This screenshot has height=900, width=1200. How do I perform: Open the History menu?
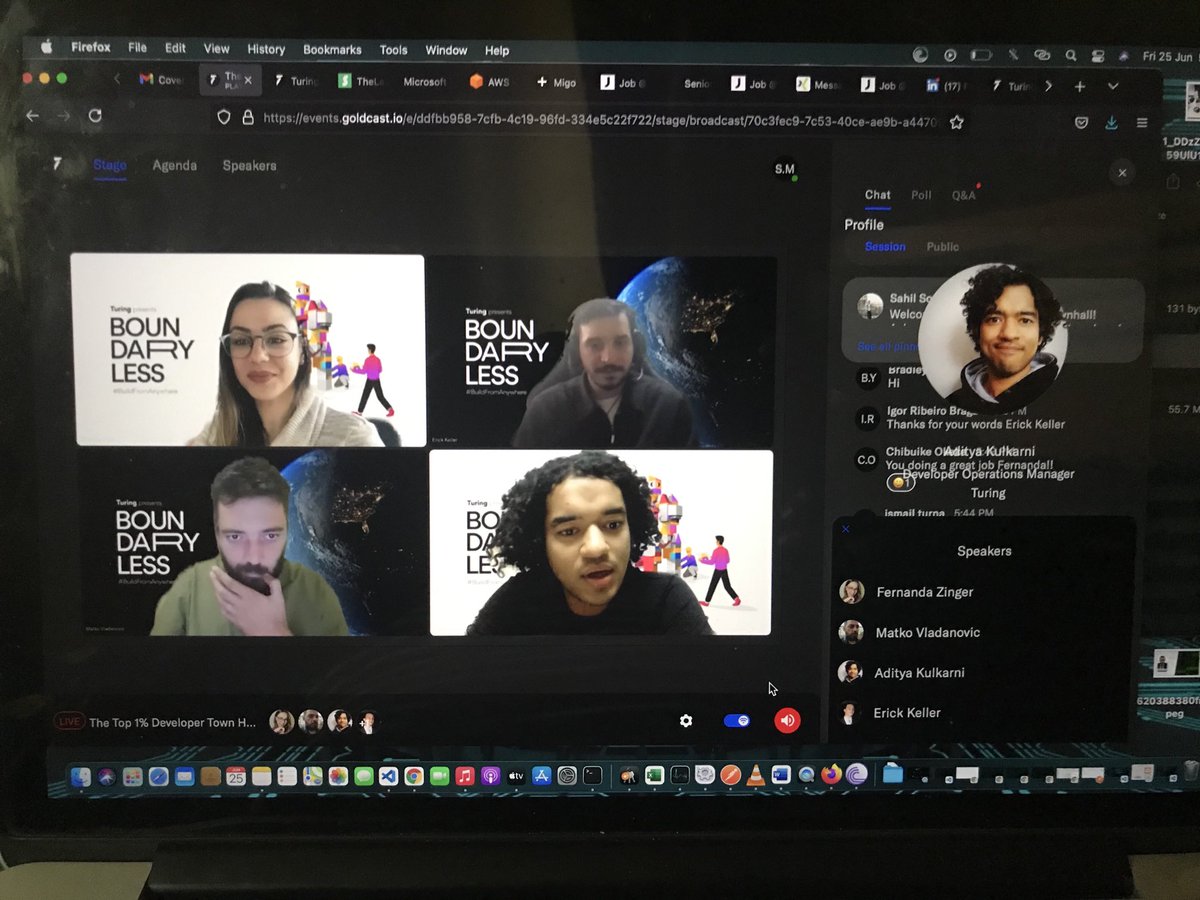click(266, 49)
